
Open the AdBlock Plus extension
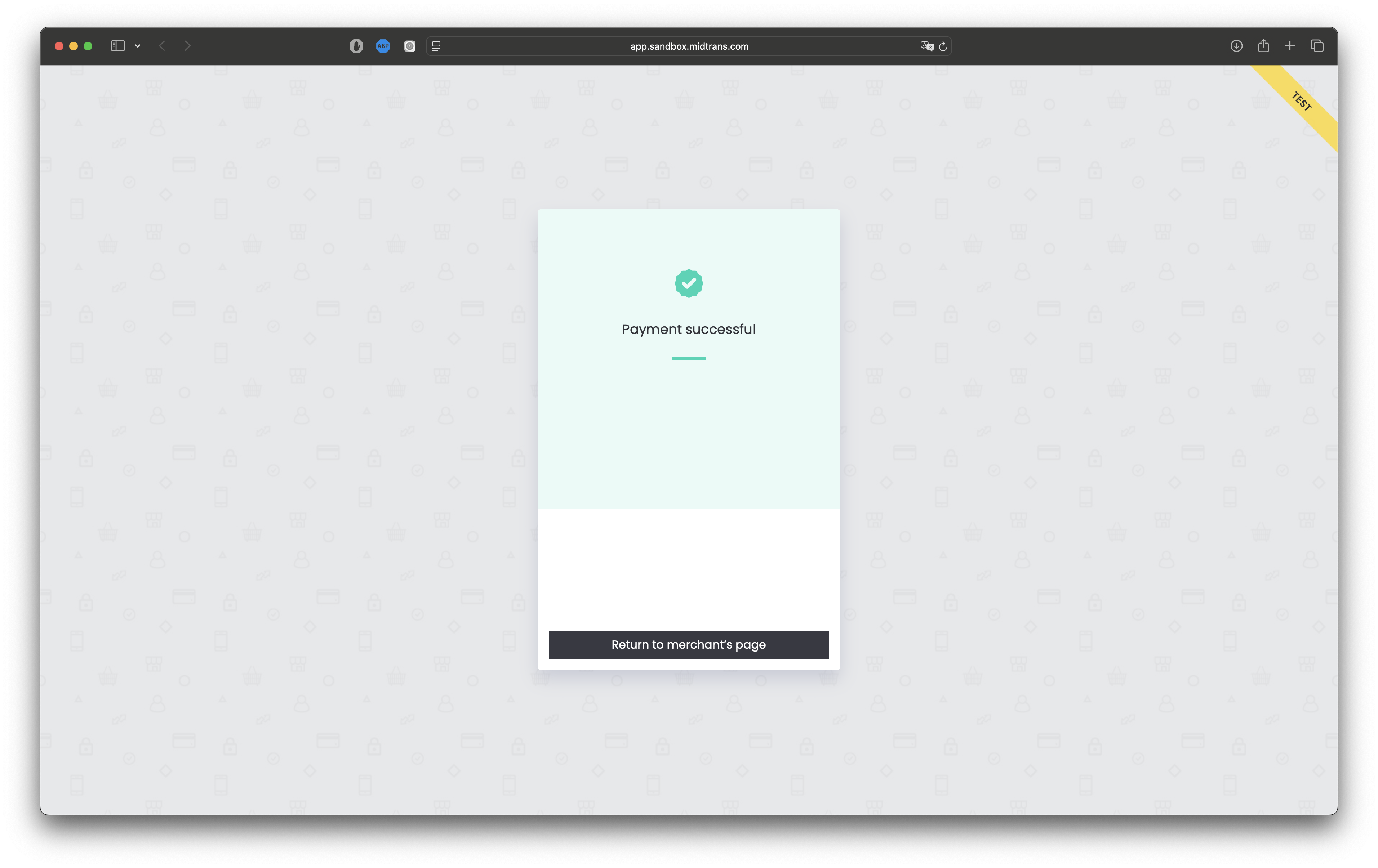pos(383,46)
